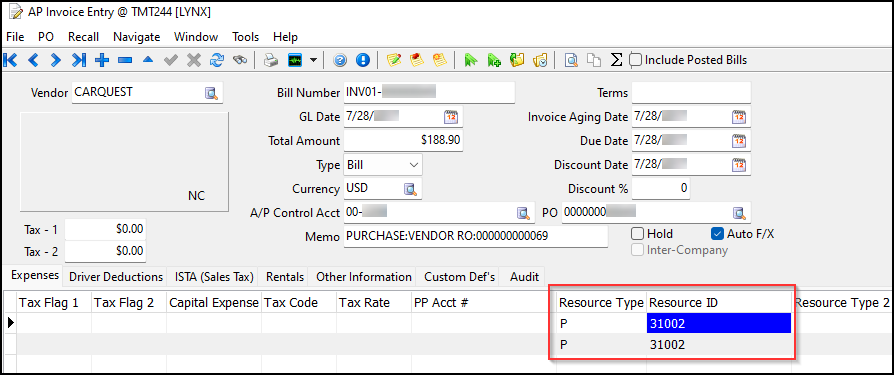The height and width of the screenshot is (375, 894).
Task: Toggle the Hold checkbox
Action: click(x=637, y=234)
